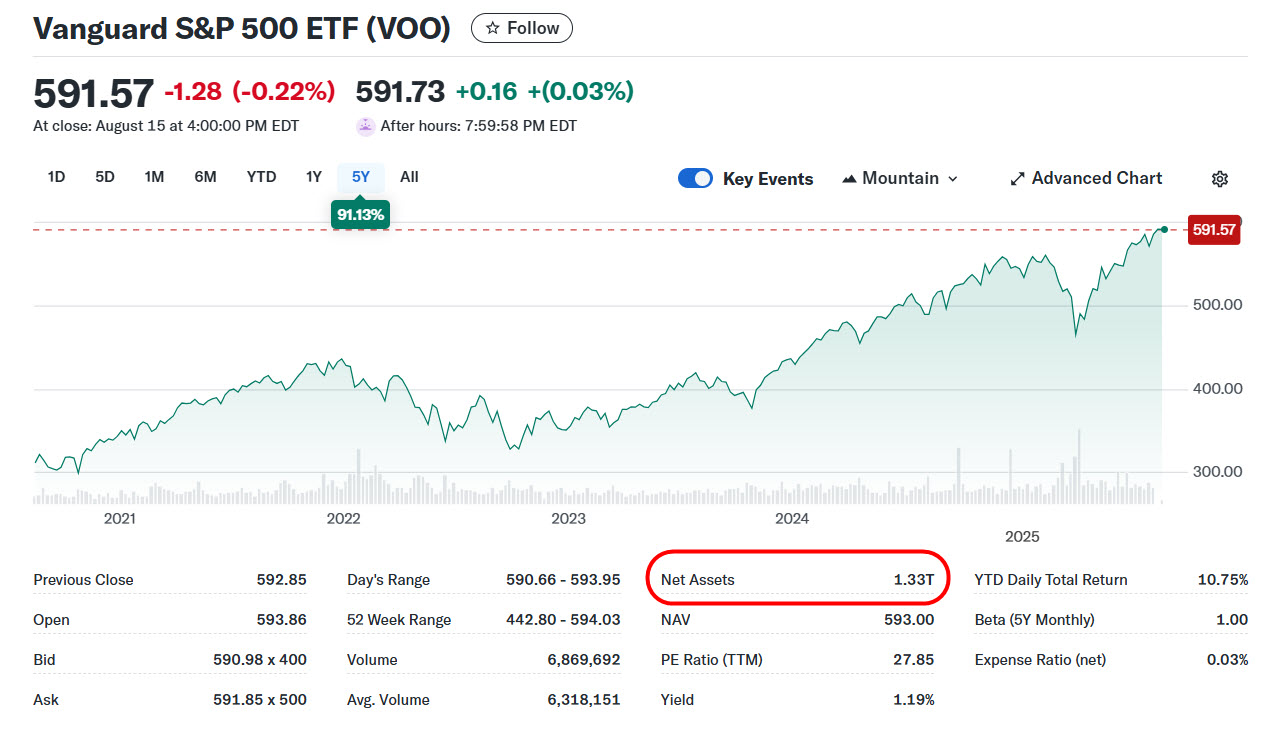Select the 5D time range tab
The image size is (1270, 730).
pos(105,177)
